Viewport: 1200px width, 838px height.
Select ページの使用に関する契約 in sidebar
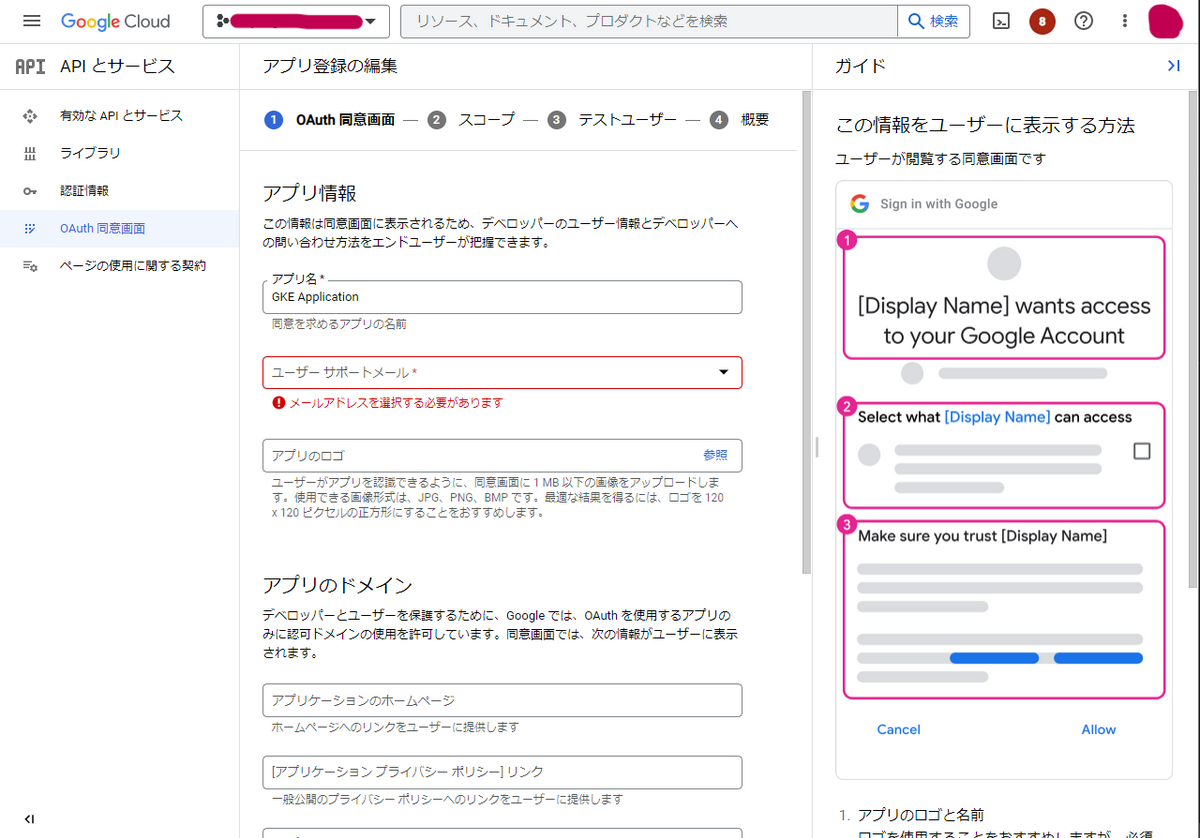pos(120,266)
